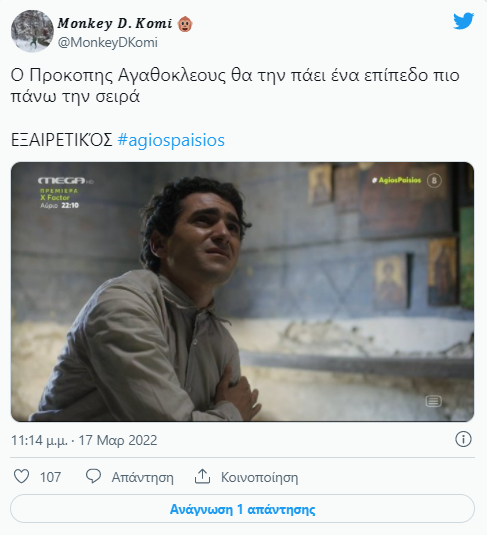Click the #AgiosPaisios overlay on image
The image size is (487, 535).
coord(397,180)
